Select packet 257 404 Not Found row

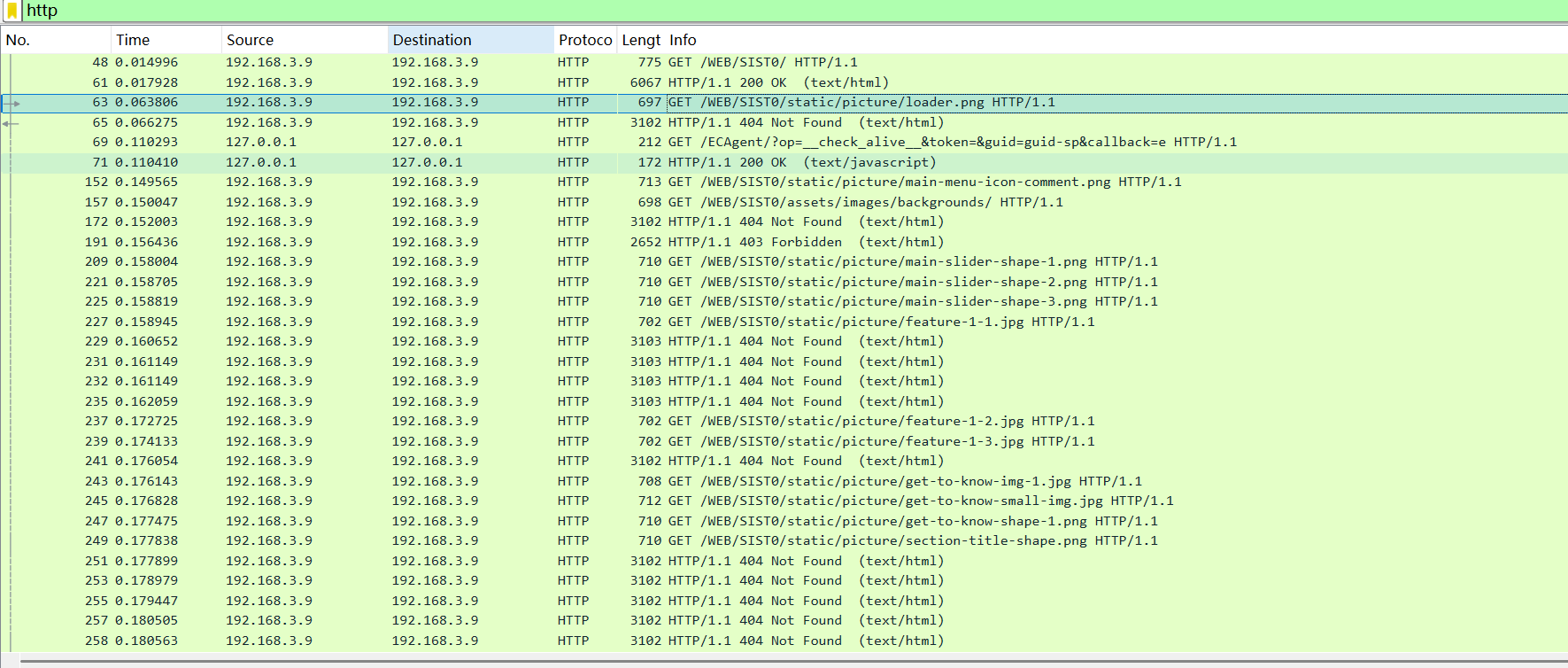click(x=784, y=620)
